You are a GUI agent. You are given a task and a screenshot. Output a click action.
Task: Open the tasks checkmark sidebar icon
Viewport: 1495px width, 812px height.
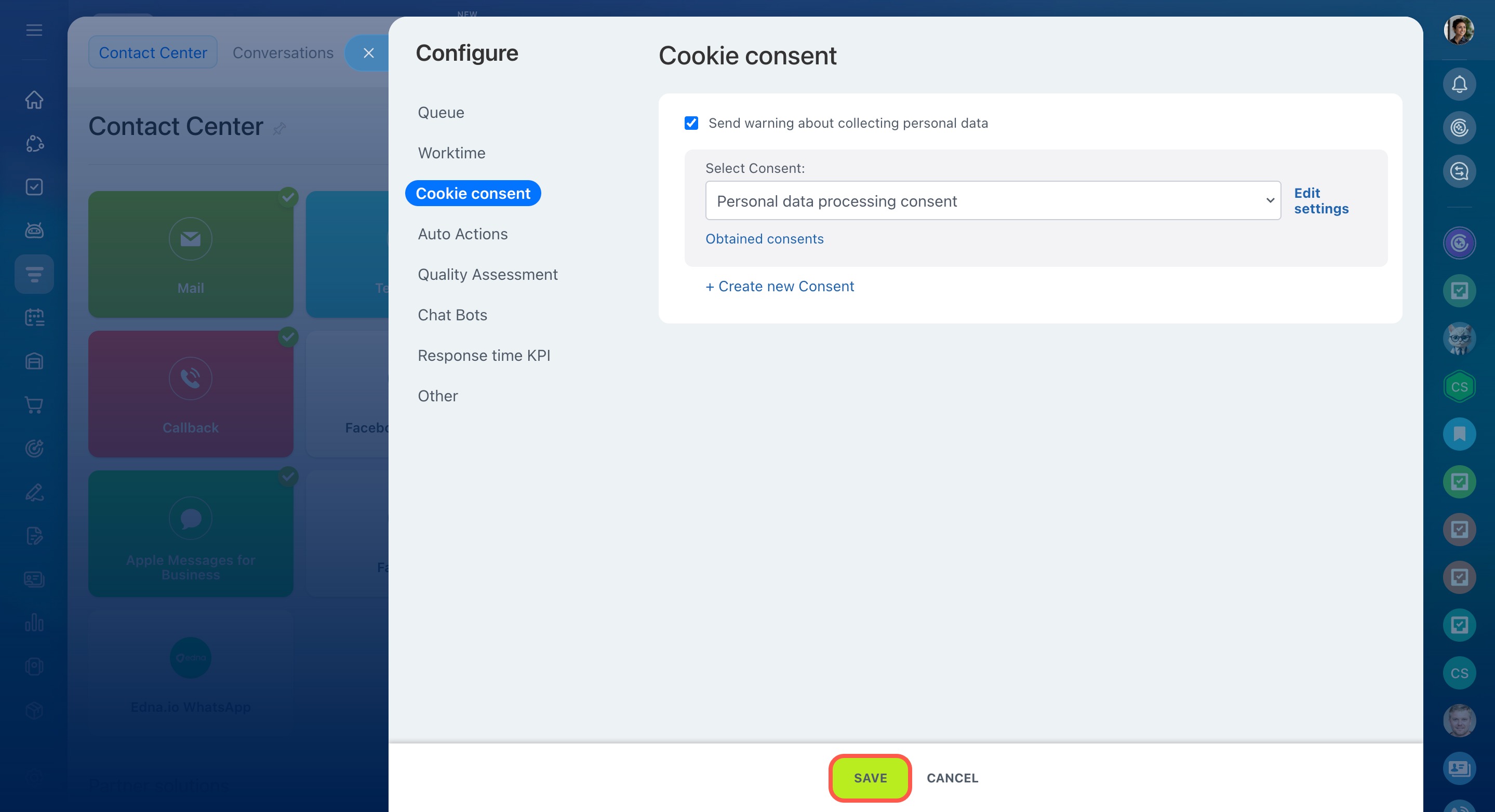click(x=34, y=187)
